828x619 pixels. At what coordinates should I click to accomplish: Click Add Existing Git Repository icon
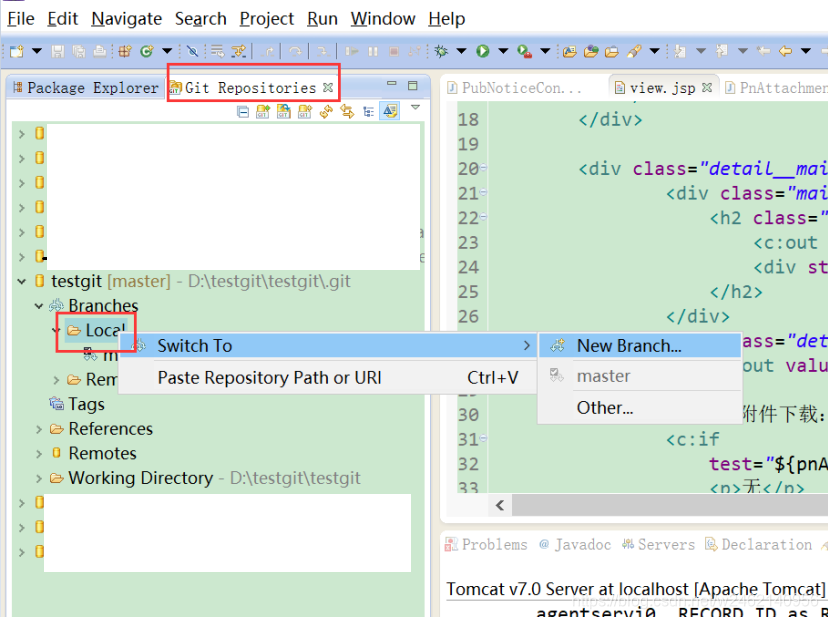pos(263,111)
